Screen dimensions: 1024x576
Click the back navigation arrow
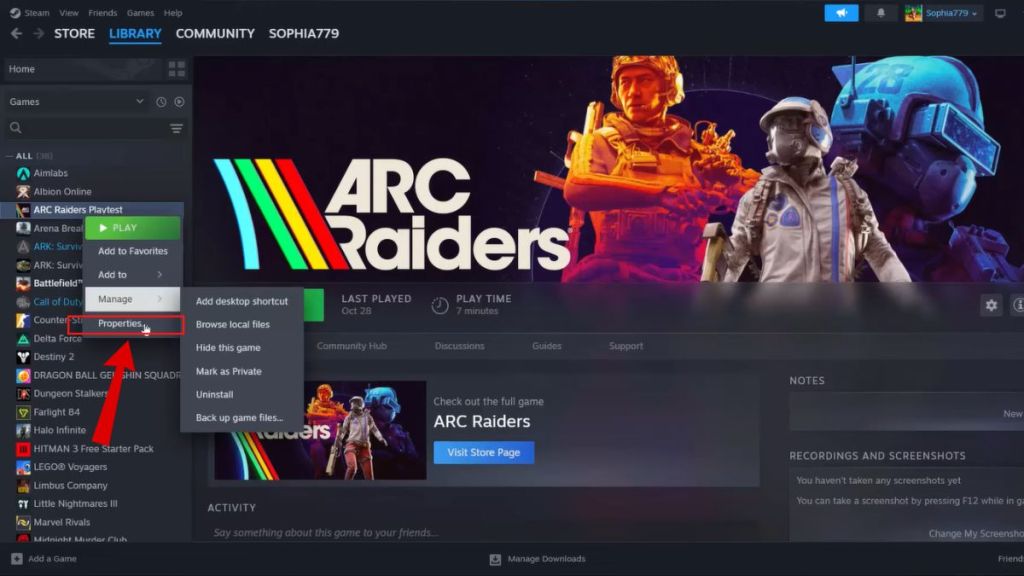pos(14,33)
